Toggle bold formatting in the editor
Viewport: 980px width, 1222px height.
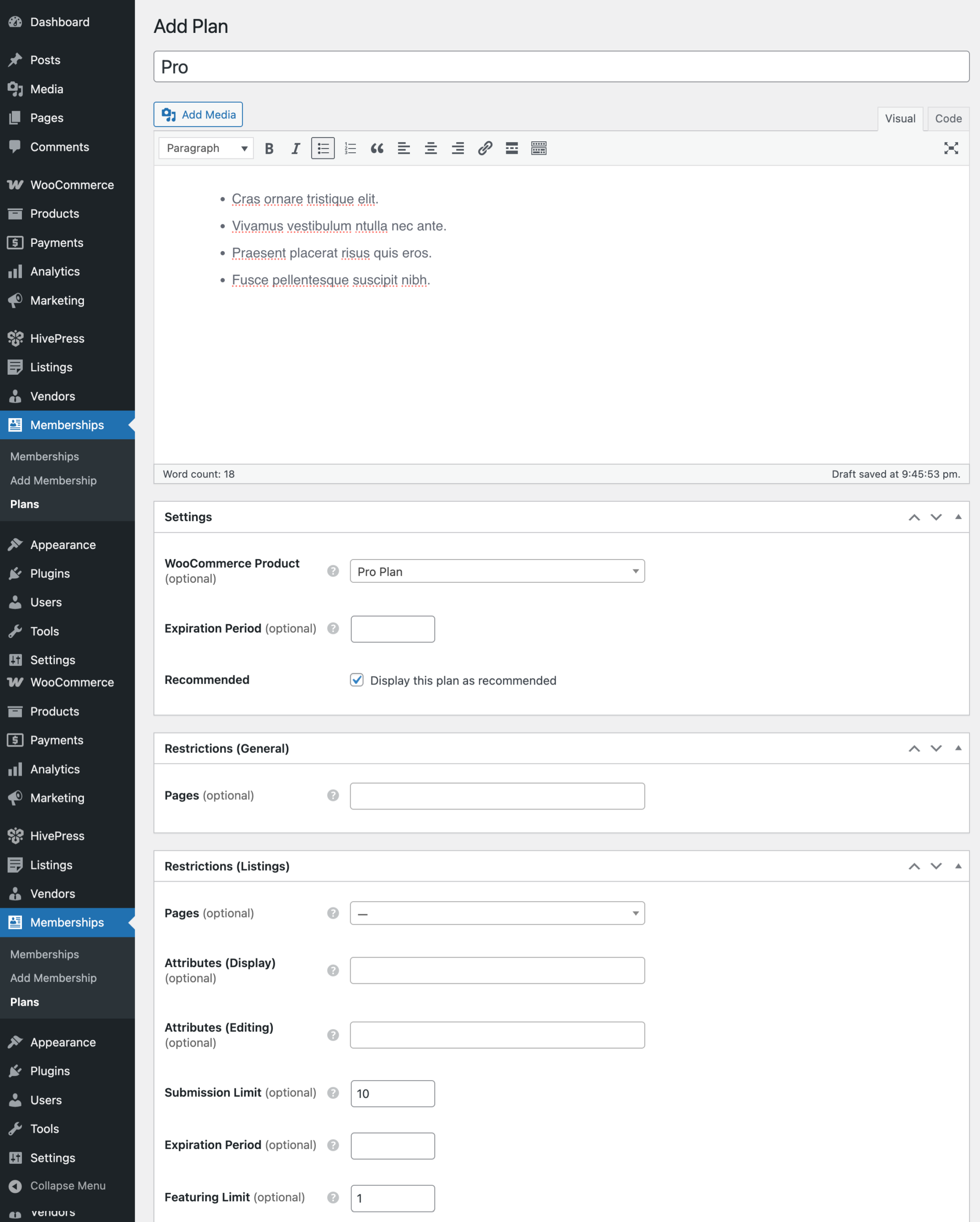click(269, 148)
